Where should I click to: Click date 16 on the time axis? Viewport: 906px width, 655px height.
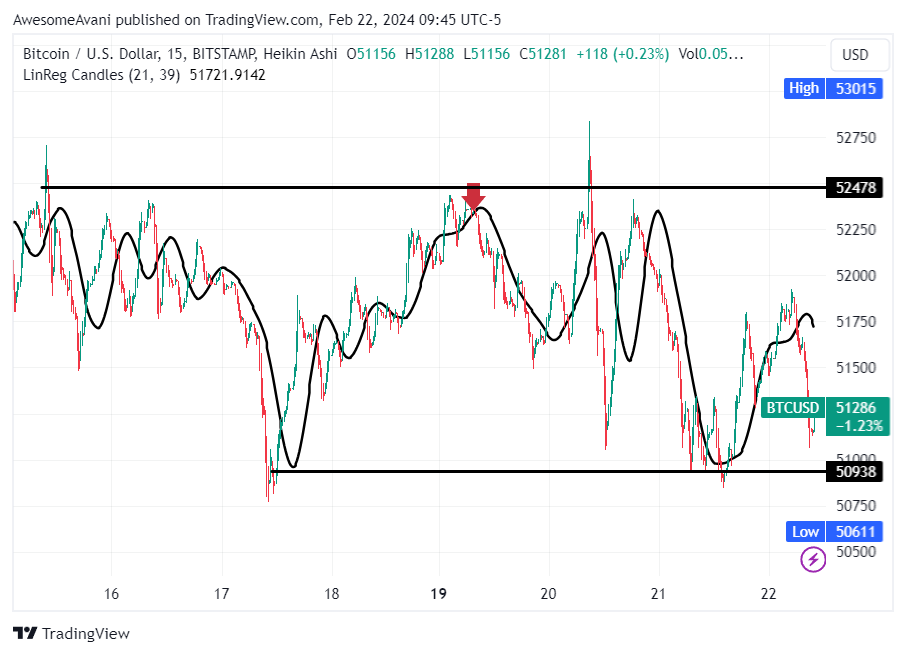pyautogui.click(x=111, y=594)
